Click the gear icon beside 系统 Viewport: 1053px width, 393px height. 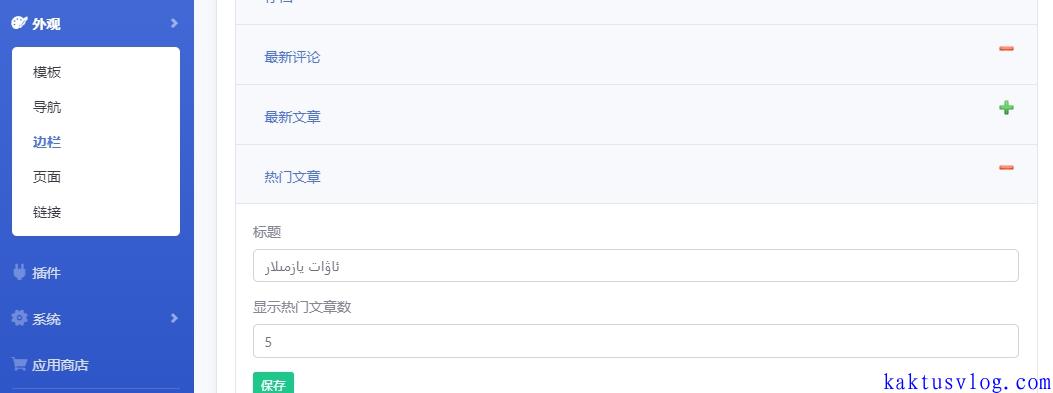(19, 318)
